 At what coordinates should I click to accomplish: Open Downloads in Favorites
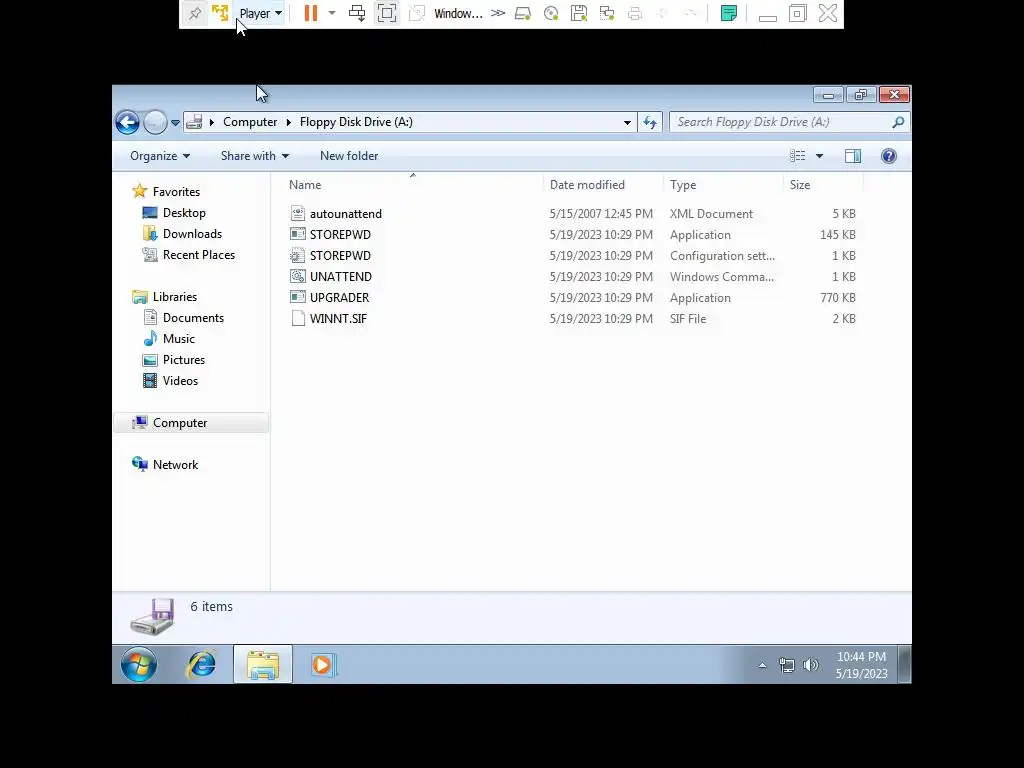(x=192, y=234)
